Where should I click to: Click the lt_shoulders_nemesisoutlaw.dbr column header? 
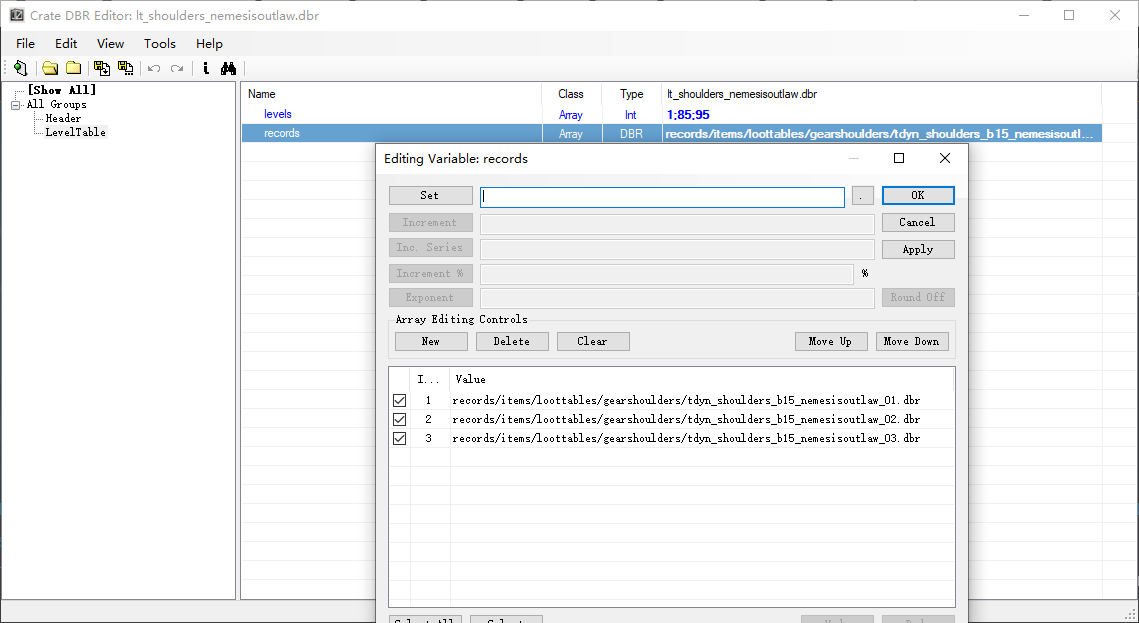coord(882,94)
